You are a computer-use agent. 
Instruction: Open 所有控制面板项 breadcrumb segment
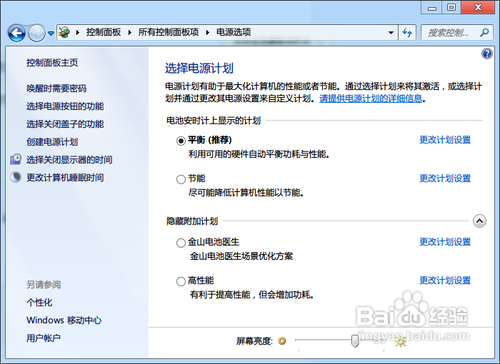pyautogui.click(x=168, y=32)
